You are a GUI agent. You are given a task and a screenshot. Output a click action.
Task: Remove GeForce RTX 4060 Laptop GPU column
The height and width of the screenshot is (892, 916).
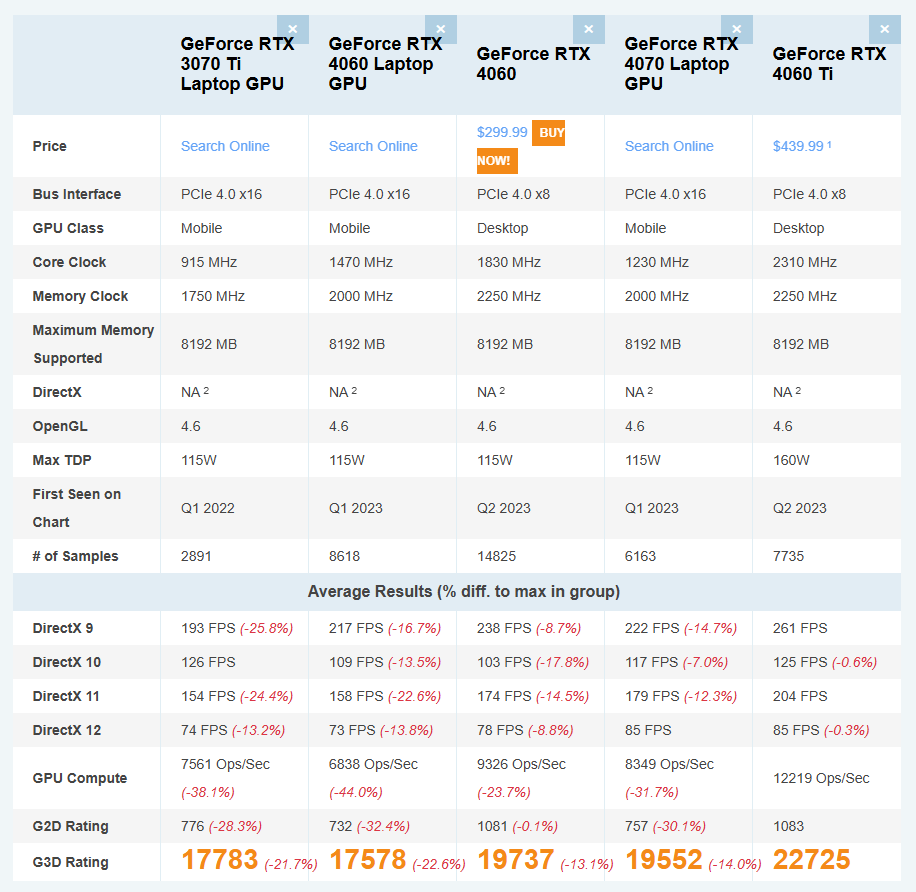(x=441, y=30)
